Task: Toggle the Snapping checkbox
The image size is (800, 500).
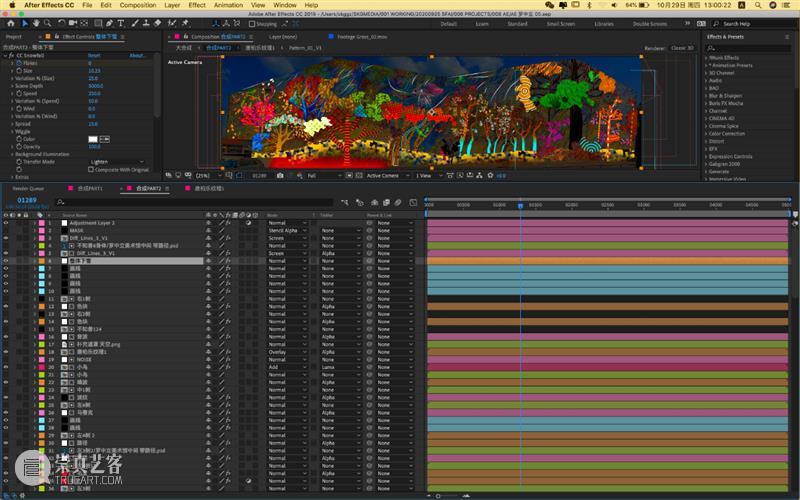Action: click(x=252, y=24)
